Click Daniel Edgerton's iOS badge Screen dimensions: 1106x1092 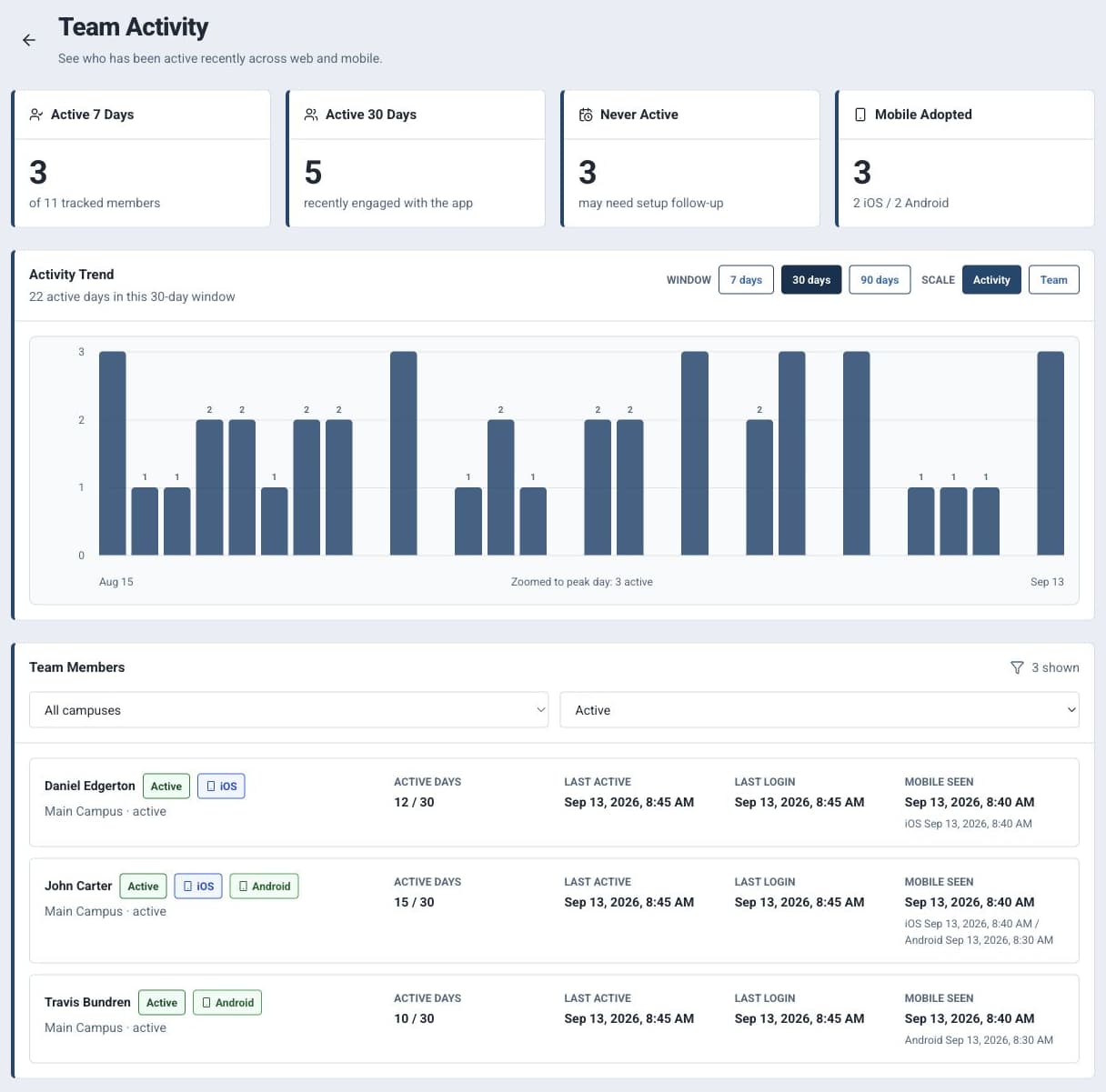(x=221, y=786)
